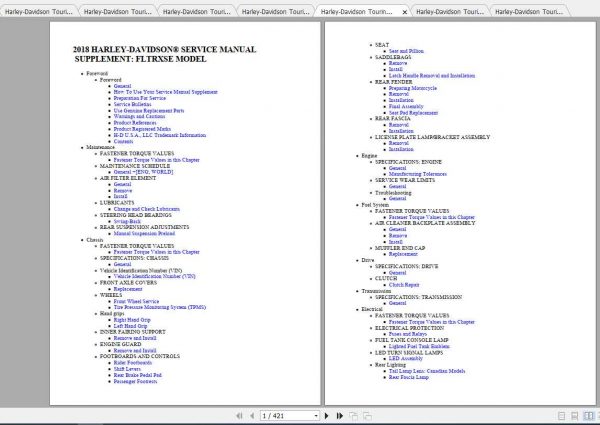Open the blue Vehicle Identification Number (VIN) link

155,276
